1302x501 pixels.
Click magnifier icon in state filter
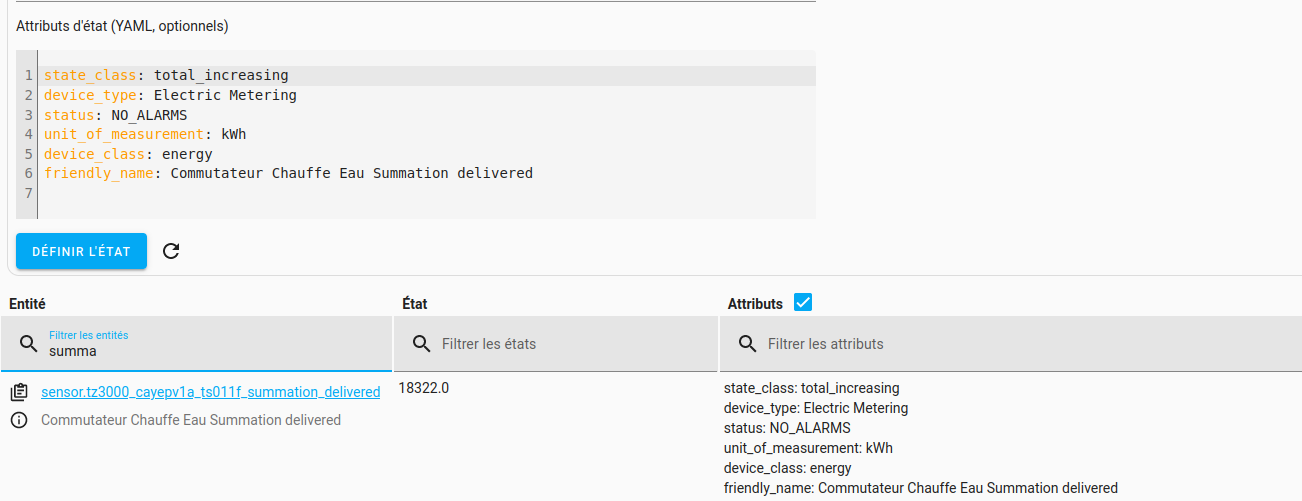(x=421, y=344)
